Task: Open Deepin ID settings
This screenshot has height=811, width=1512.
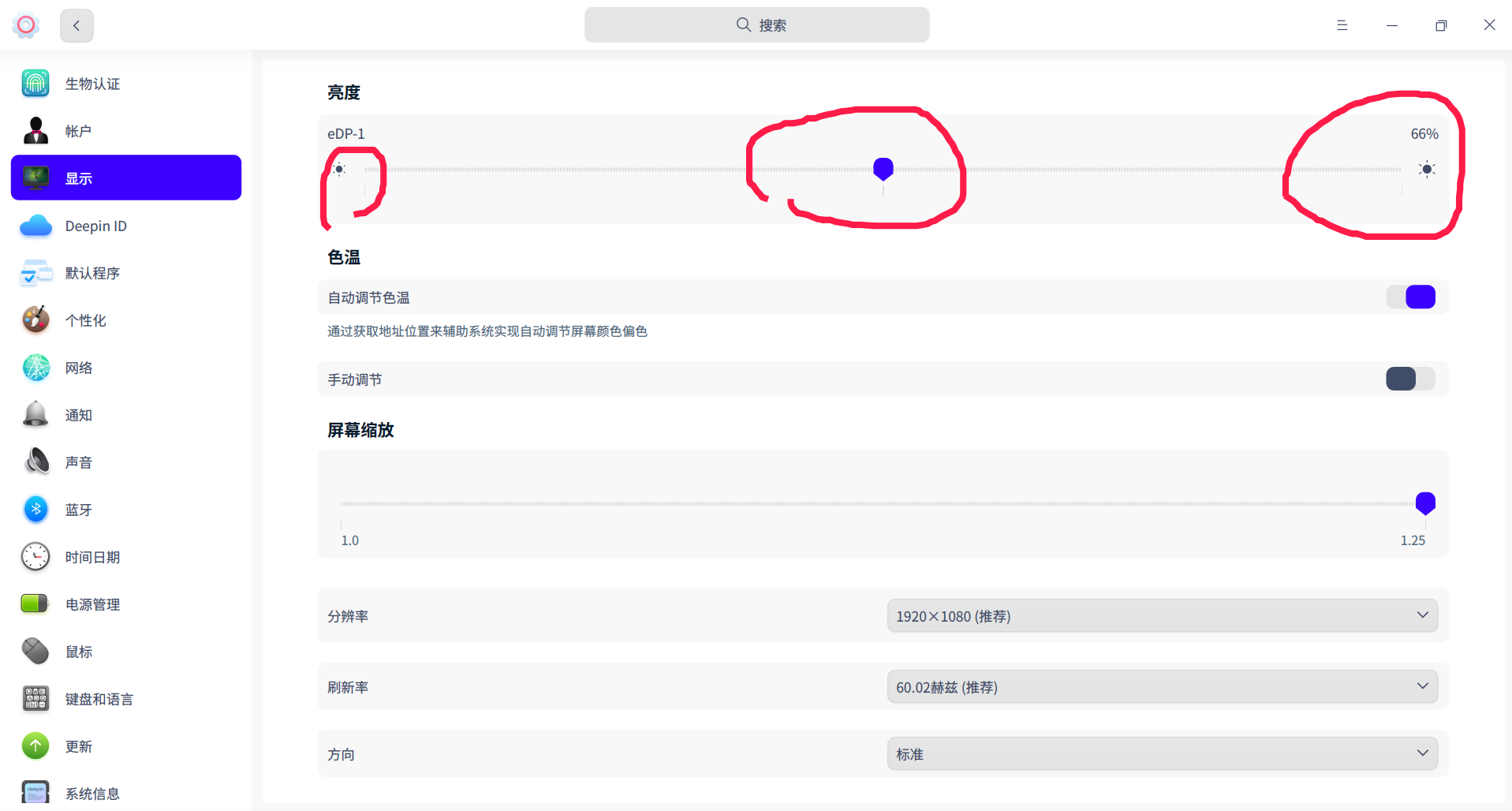Action: [x=95, y=226]
